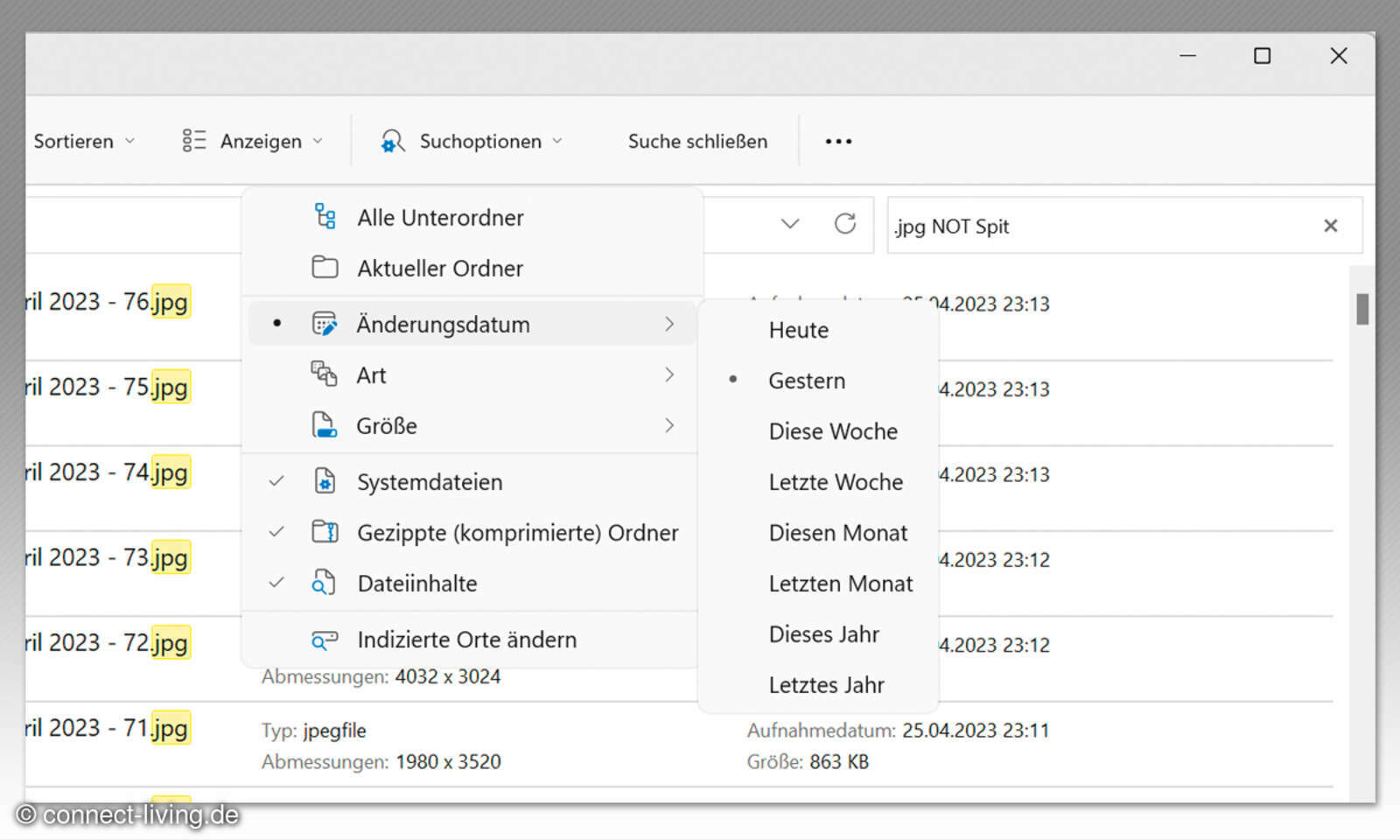The image size is (1400, 840).
Task: Uncheck the Systemdateien option
Action: pos(429,481)
